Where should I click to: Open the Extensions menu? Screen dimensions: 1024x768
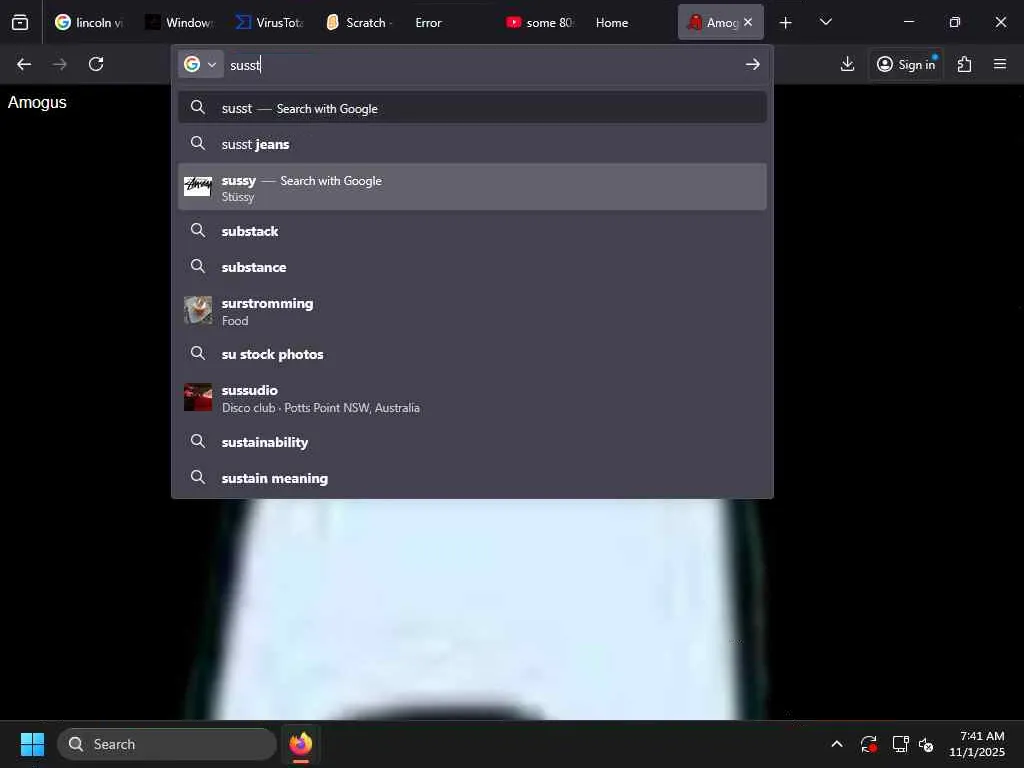(x=964, y=64)
